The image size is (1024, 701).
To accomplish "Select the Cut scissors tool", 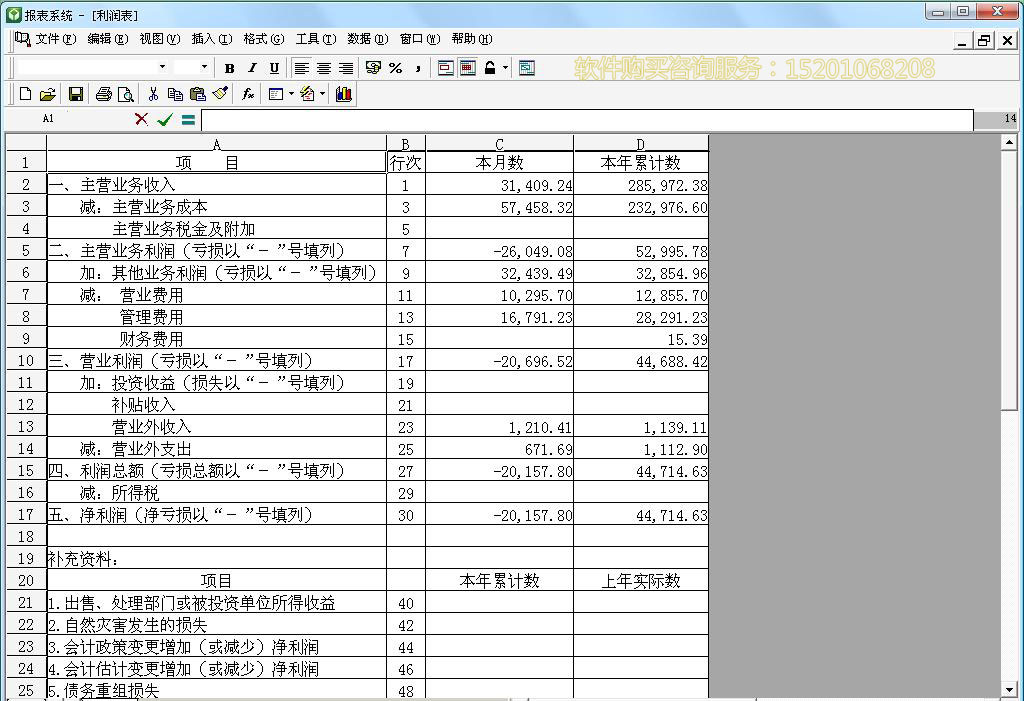I will pyautogui.click(x=153, y=93).
